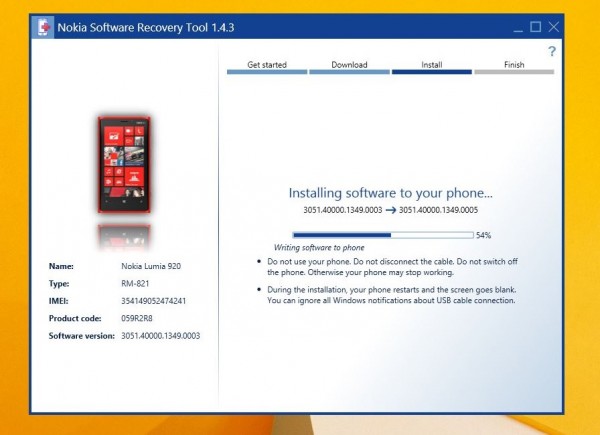
Task: Select the Get started step tab
Action: click(x=267, y=67)
